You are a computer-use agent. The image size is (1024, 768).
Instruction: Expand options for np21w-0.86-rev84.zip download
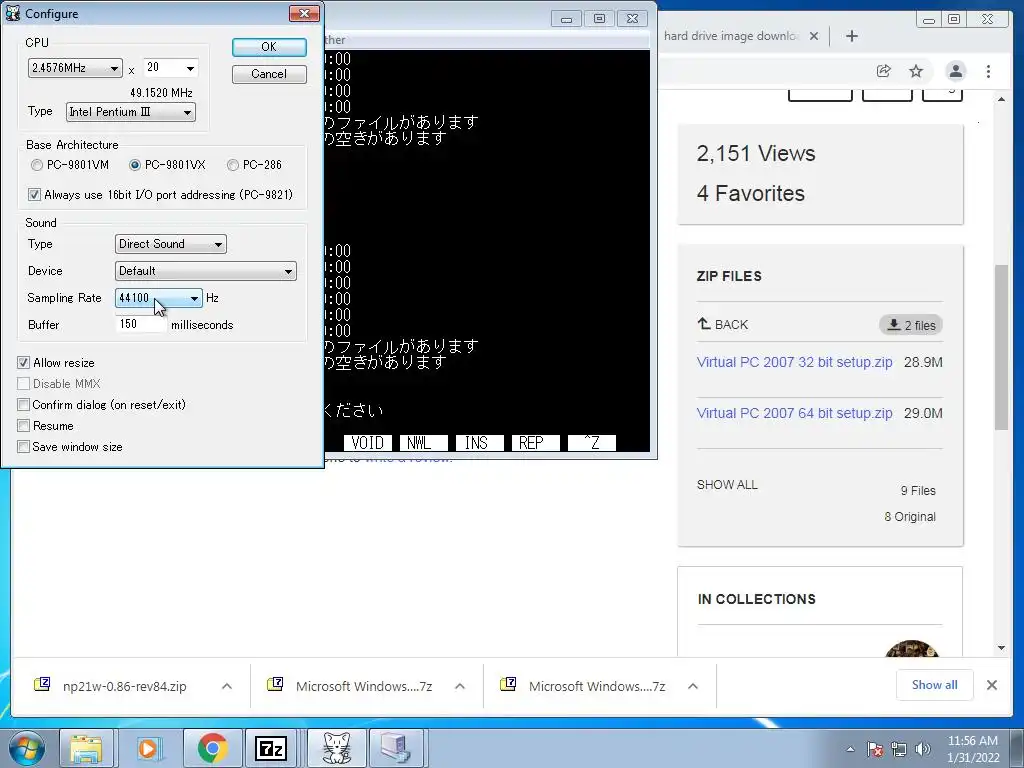click(227, 686)
